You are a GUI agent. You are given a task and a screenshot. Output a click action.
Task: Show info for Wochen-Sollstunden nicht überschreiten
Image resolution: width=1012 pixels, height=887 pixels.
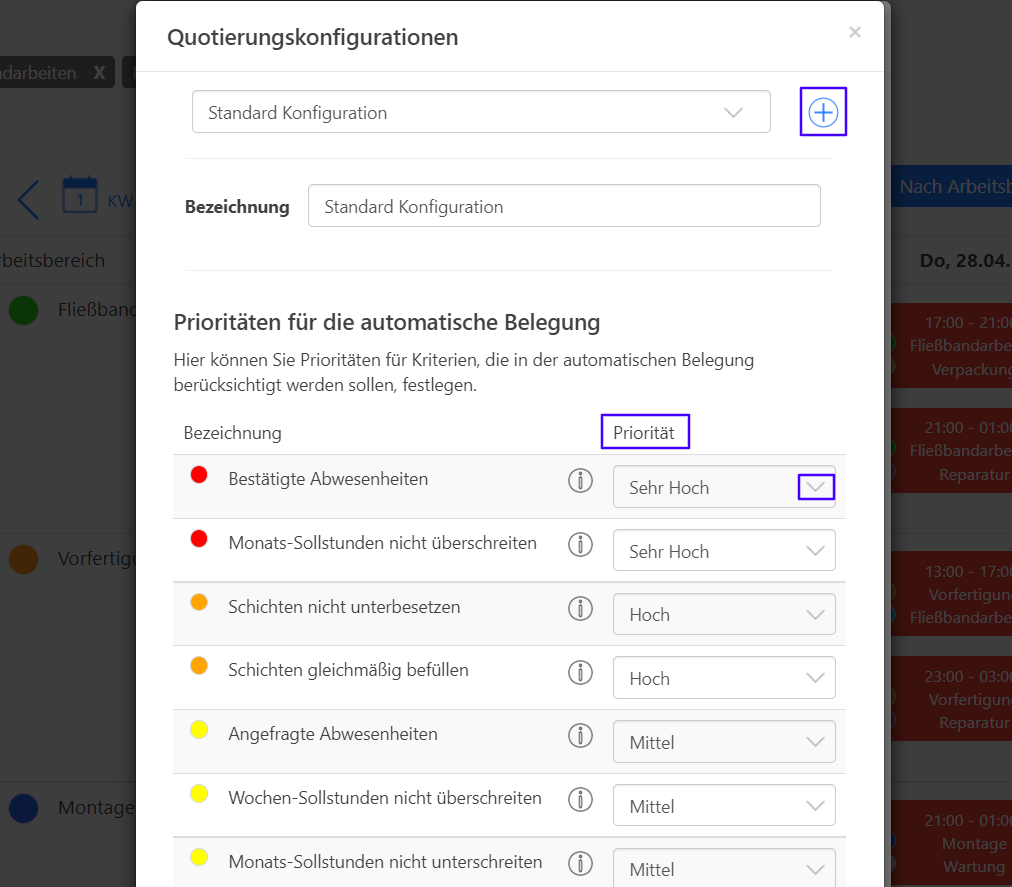(x=580, y=800)
